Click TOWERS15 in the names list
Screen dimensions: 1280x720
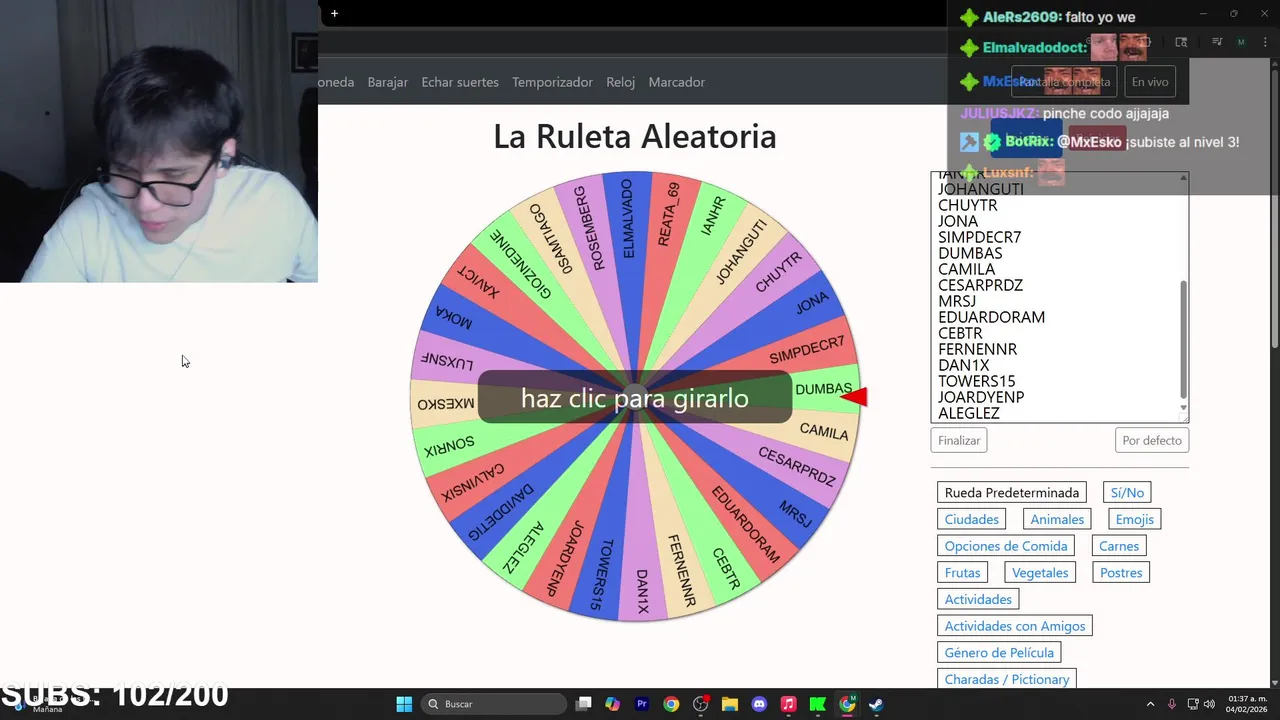tap(976, 381)
